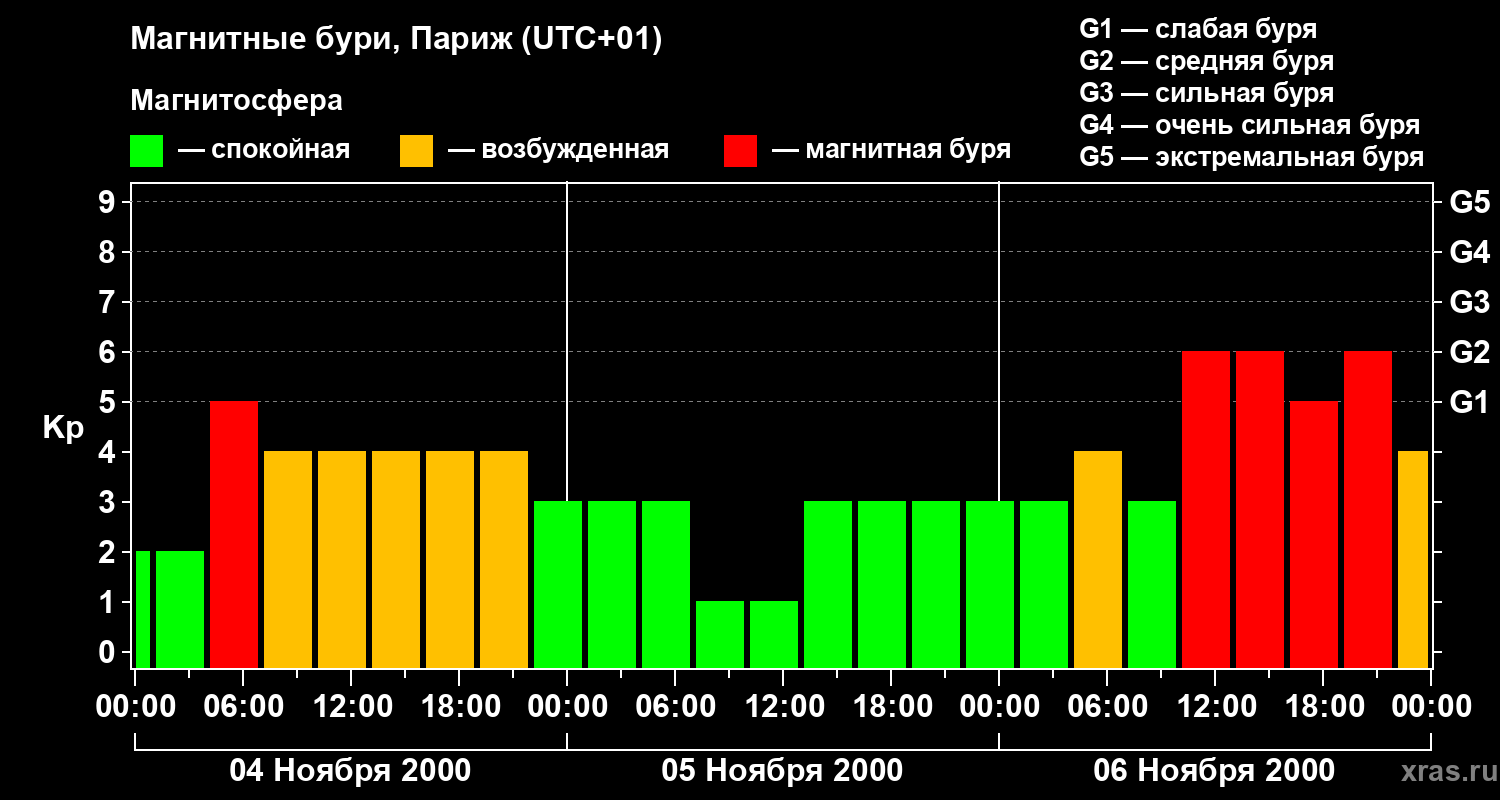This screenshot has width=1500, height=800.
Task: Click 'G1 — слабая буря' description
Action: pos(1198,29)
